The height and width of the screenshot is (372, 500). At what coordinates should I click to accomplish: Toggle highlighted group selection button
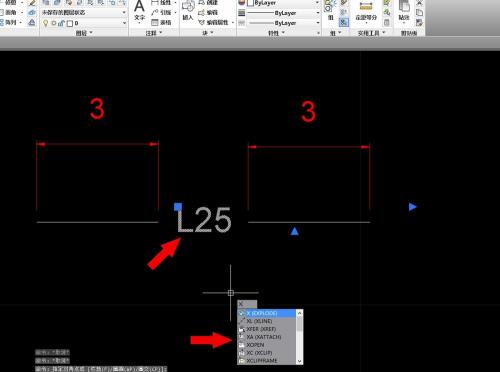(344, 22)
